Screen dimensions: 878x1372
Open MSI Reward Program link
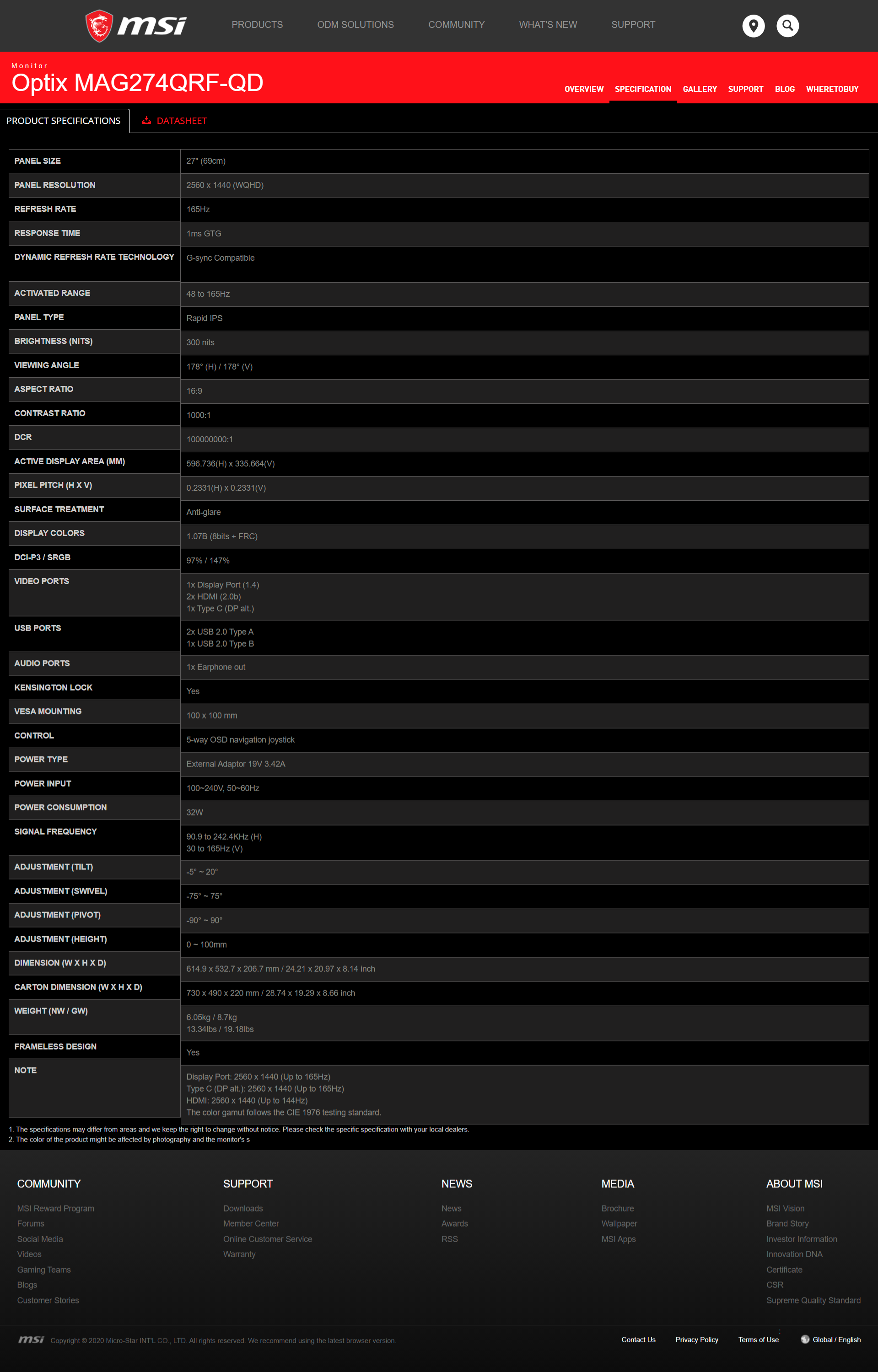pos(56,1208)
